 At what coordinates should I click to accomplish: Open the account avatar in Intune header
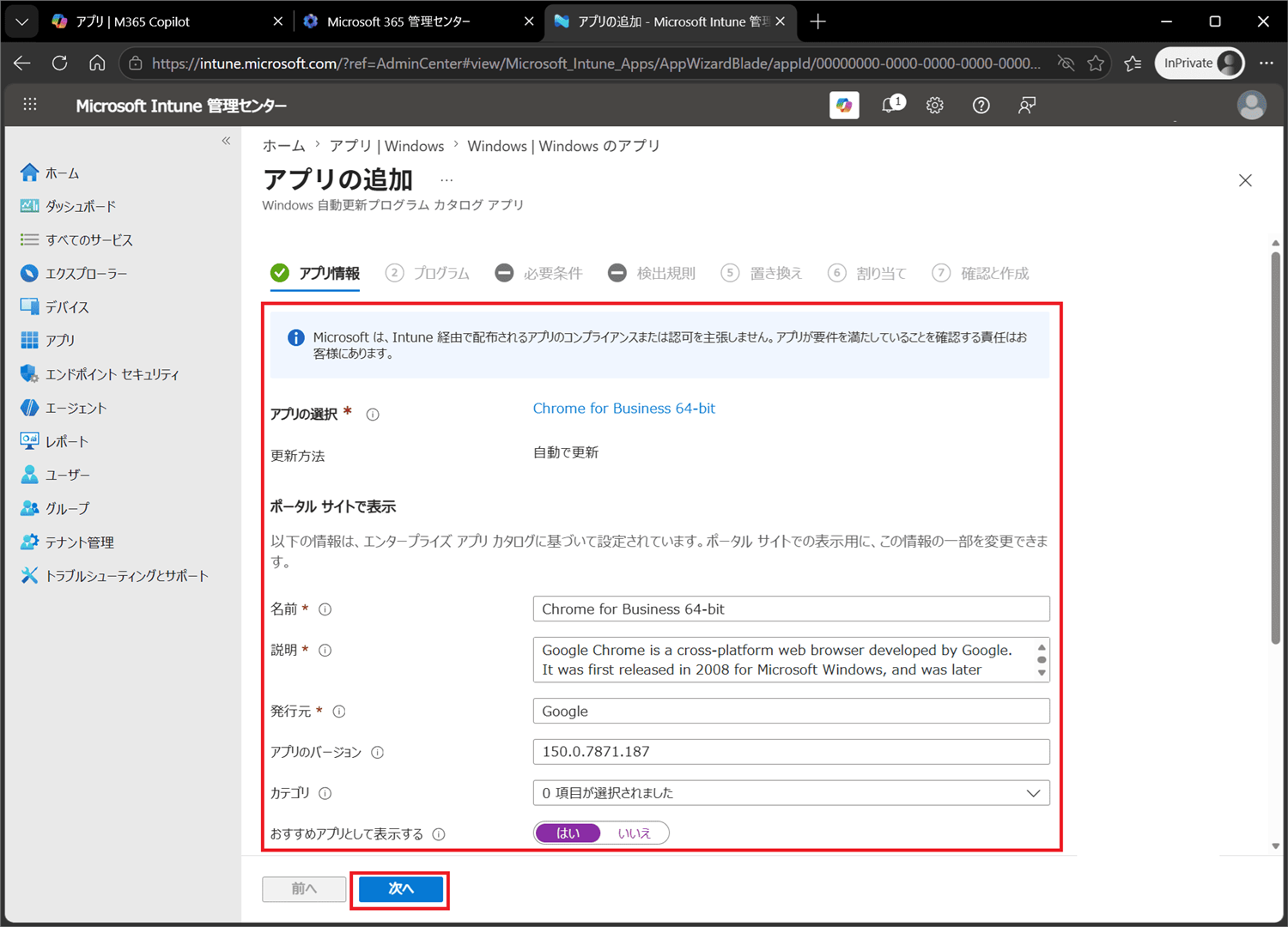(x=1251, y=105)
